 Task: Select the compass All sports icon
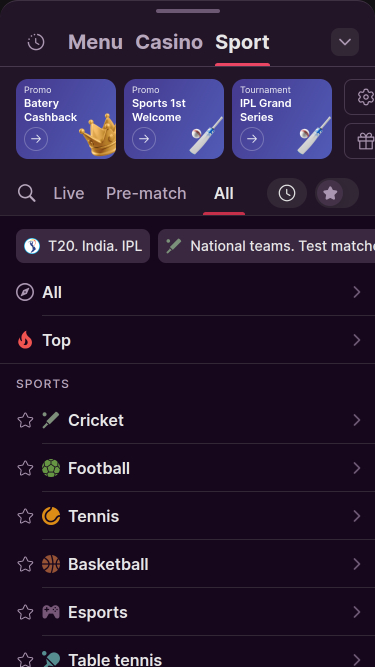click(x=25, y=292)
